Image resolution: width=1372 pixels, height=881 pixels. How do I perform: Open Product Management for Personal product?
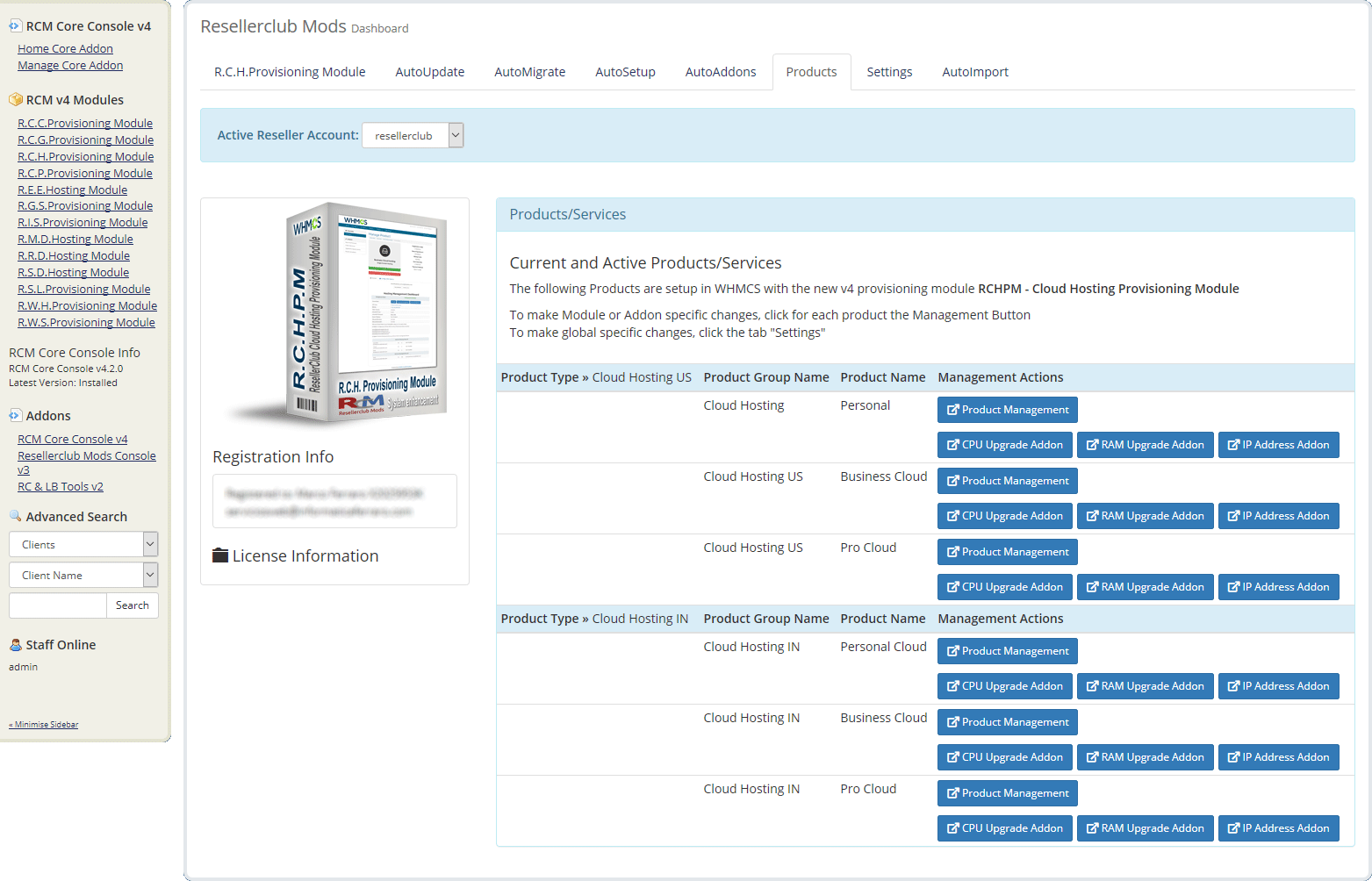(x=1007, y=410)
